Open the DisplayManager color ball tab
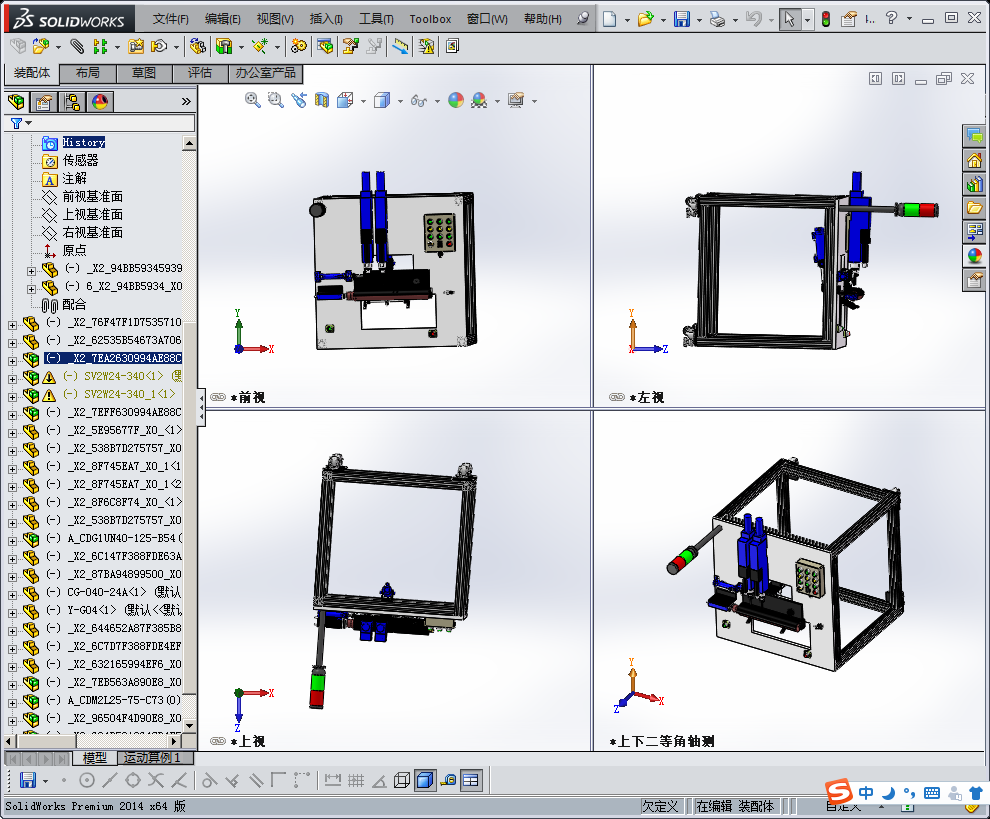 (100, 102)
